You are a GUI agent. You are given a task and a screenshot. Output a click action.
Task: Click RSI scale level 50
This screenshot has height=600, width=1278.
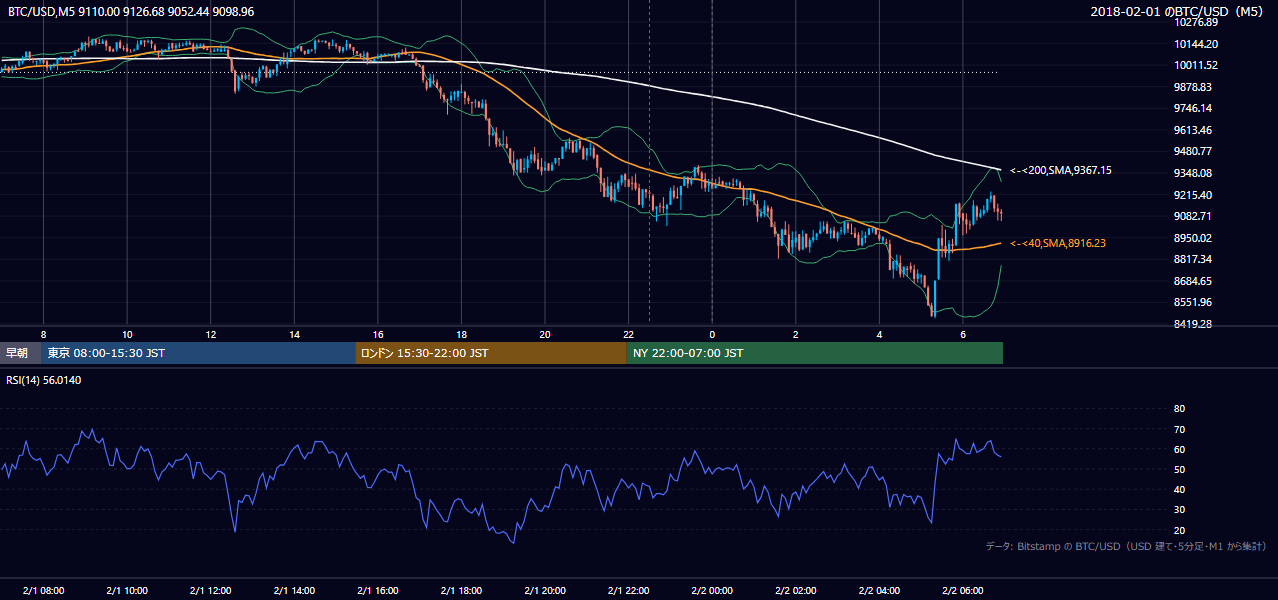(1179, 469)
